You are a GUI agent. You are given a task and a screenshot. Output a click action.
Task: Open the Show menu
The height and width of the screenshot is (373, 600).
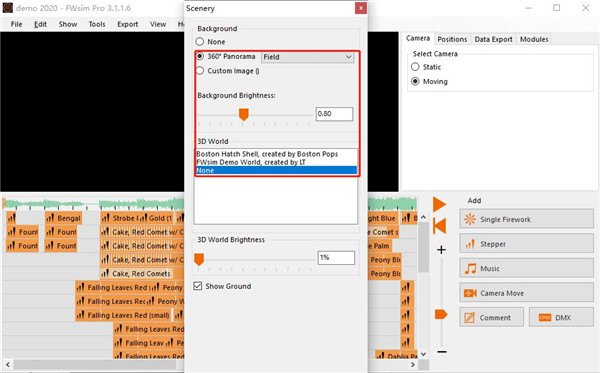68,24
